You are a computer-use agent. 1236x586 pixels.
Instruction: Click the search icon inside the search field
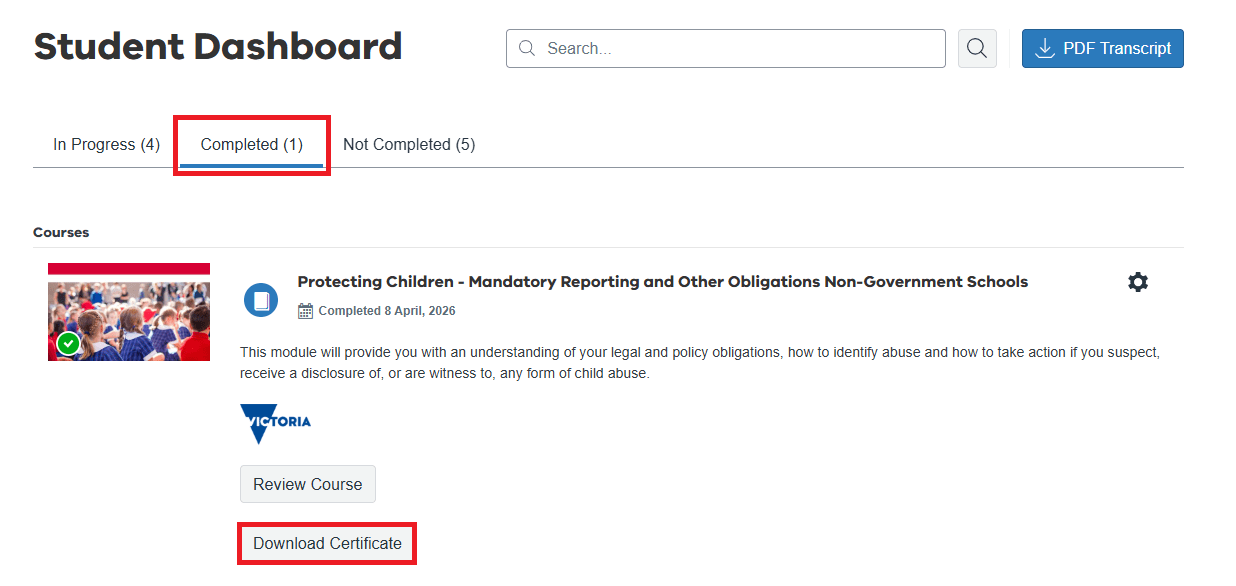527,47
